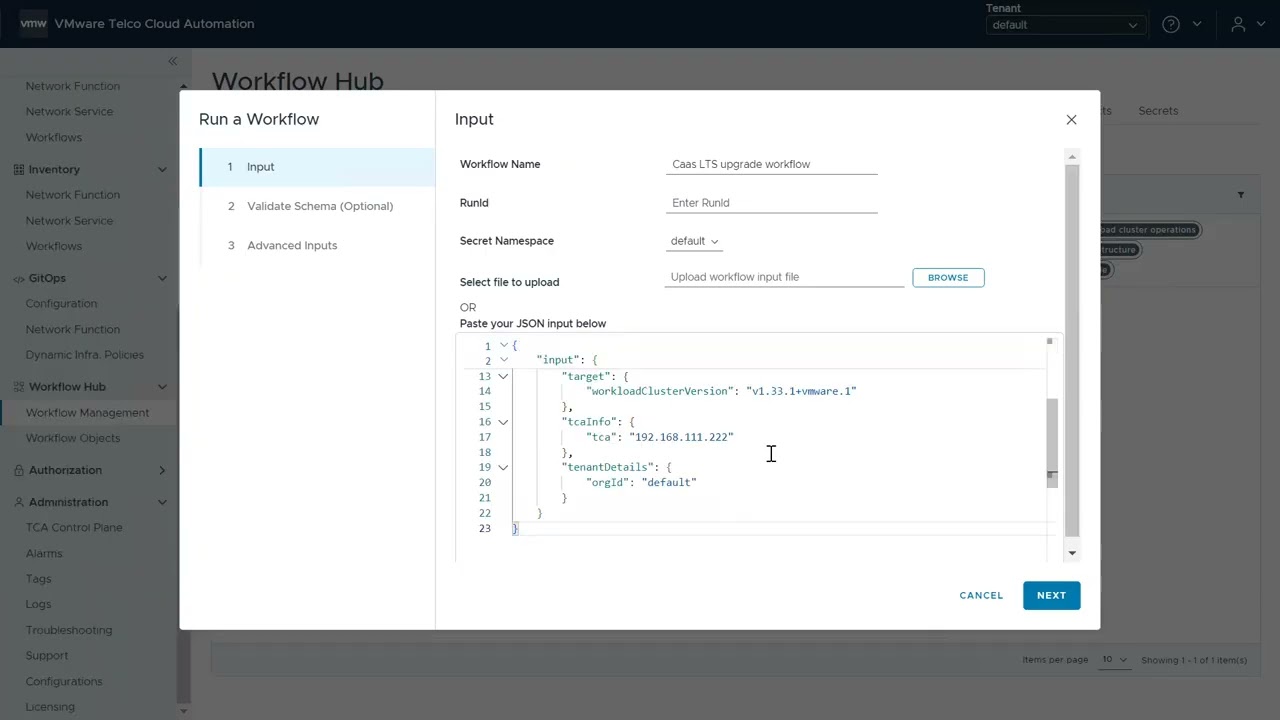Click the NEXT button
The width and height of the screenshot is (1280, 720).
1051,595
